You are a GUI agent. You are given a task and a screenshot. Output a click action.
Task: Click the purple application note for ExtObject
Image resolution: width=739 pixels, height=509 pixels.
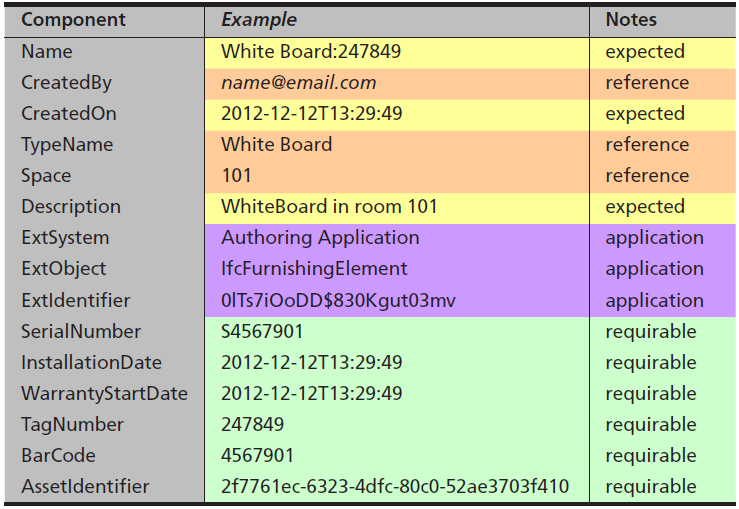655,269
